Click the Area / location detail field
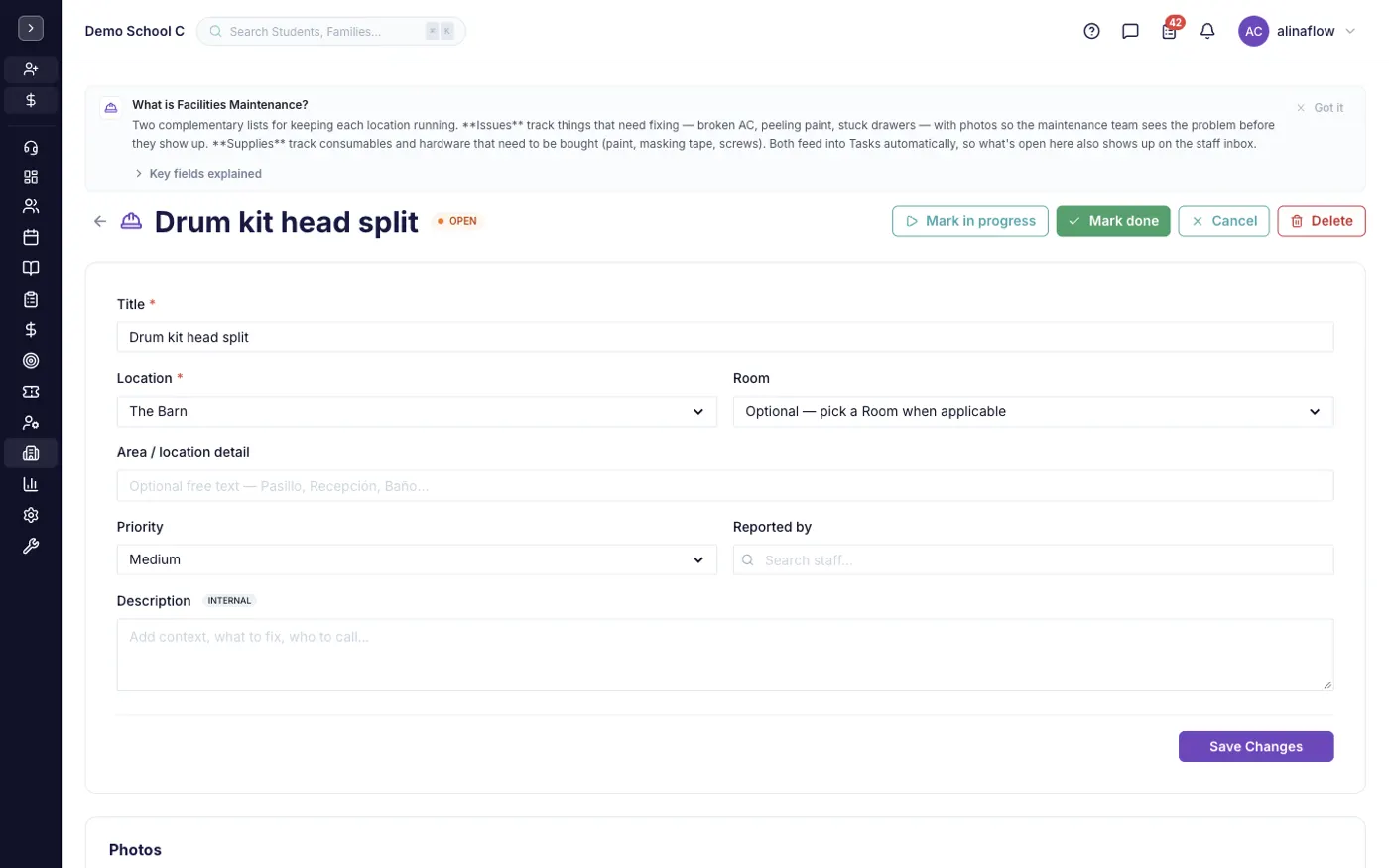Viewport: 1389px width, 868px height. point(725,486)
